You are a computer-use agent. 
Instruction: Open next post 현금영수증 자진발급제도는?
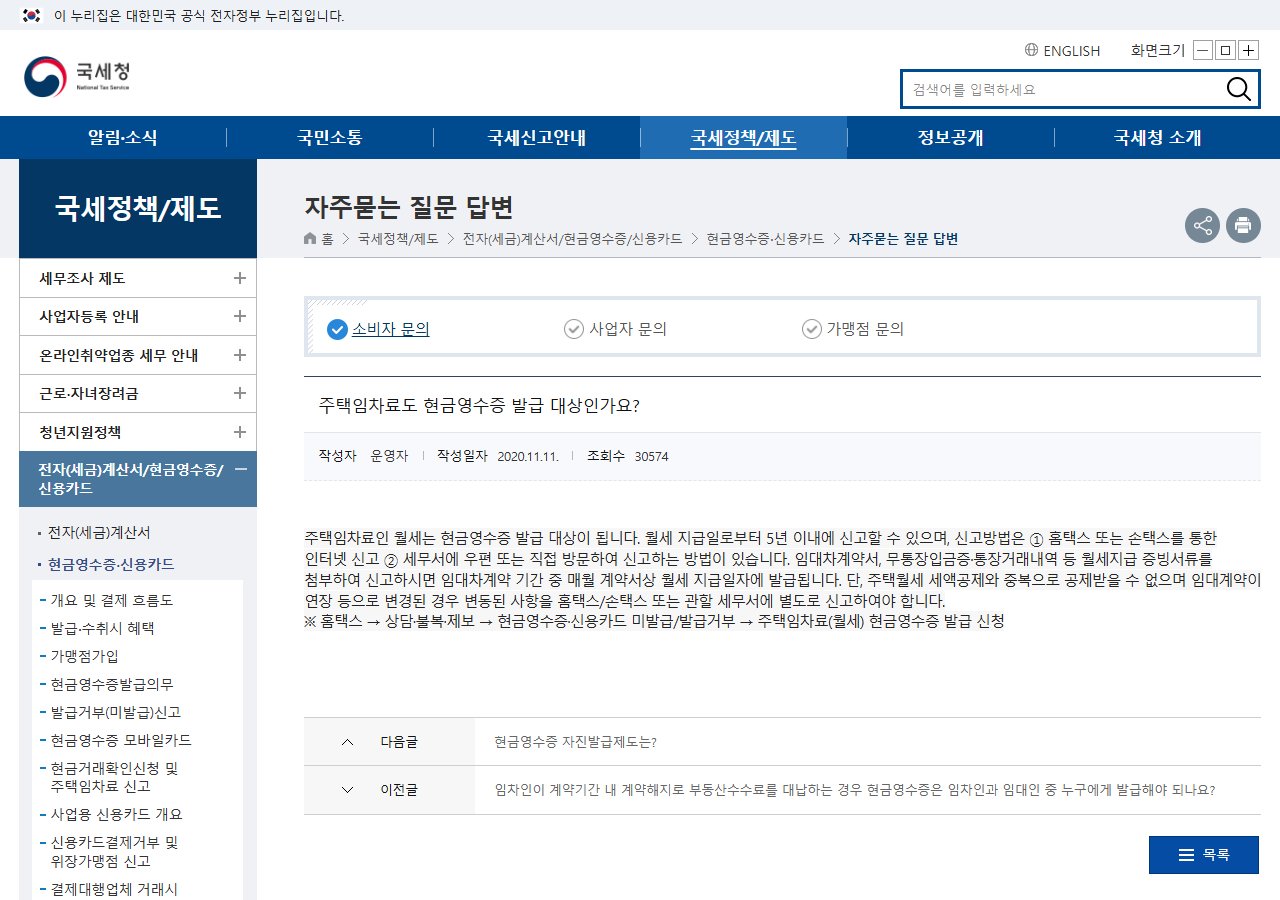(575, 742)
